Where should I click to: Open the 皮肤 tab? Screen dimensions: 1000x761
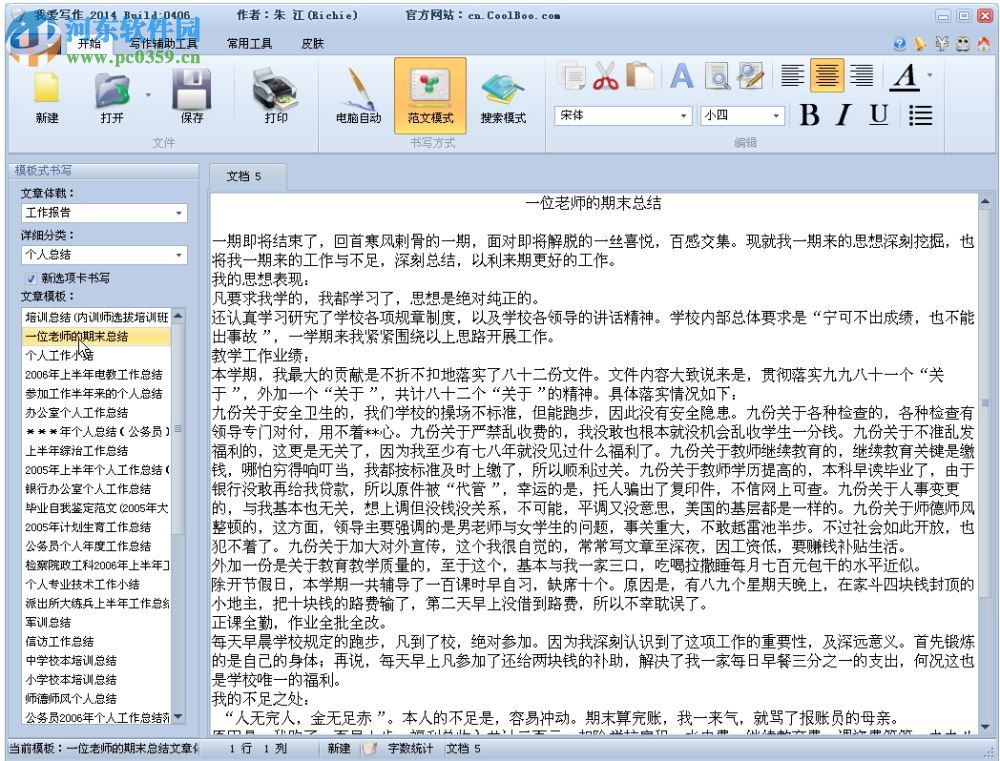point(311,43)
